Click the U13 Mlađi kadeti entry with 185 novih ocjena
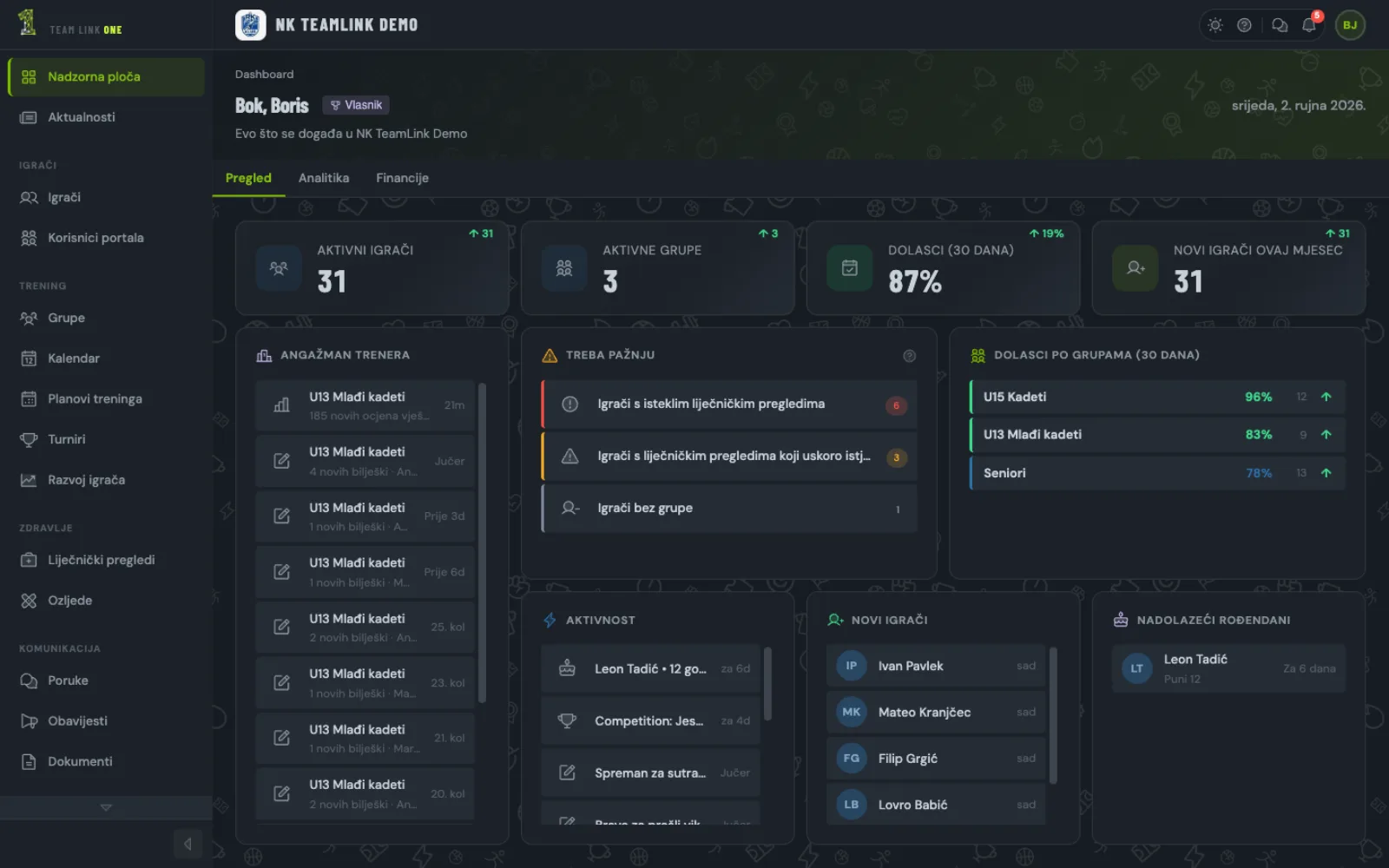 (x=365, y=405)
